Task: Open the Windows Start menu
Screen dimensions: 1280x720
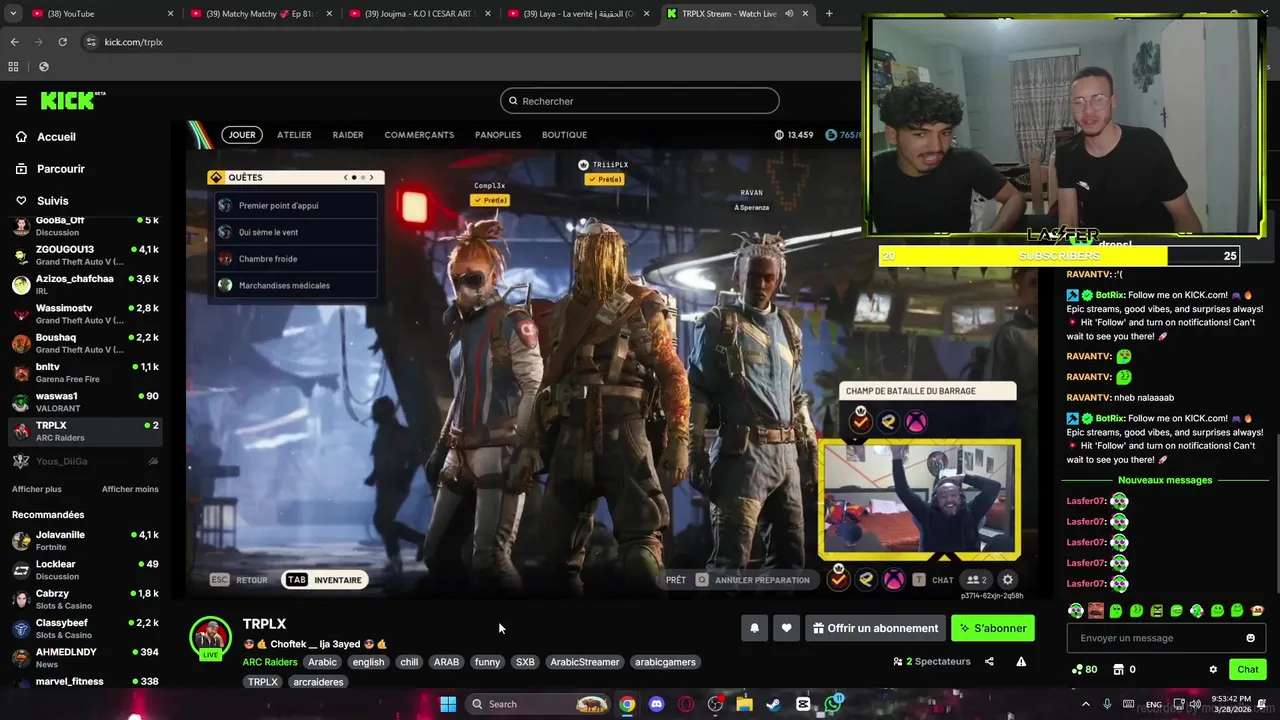Action: (x=448, y=704)
